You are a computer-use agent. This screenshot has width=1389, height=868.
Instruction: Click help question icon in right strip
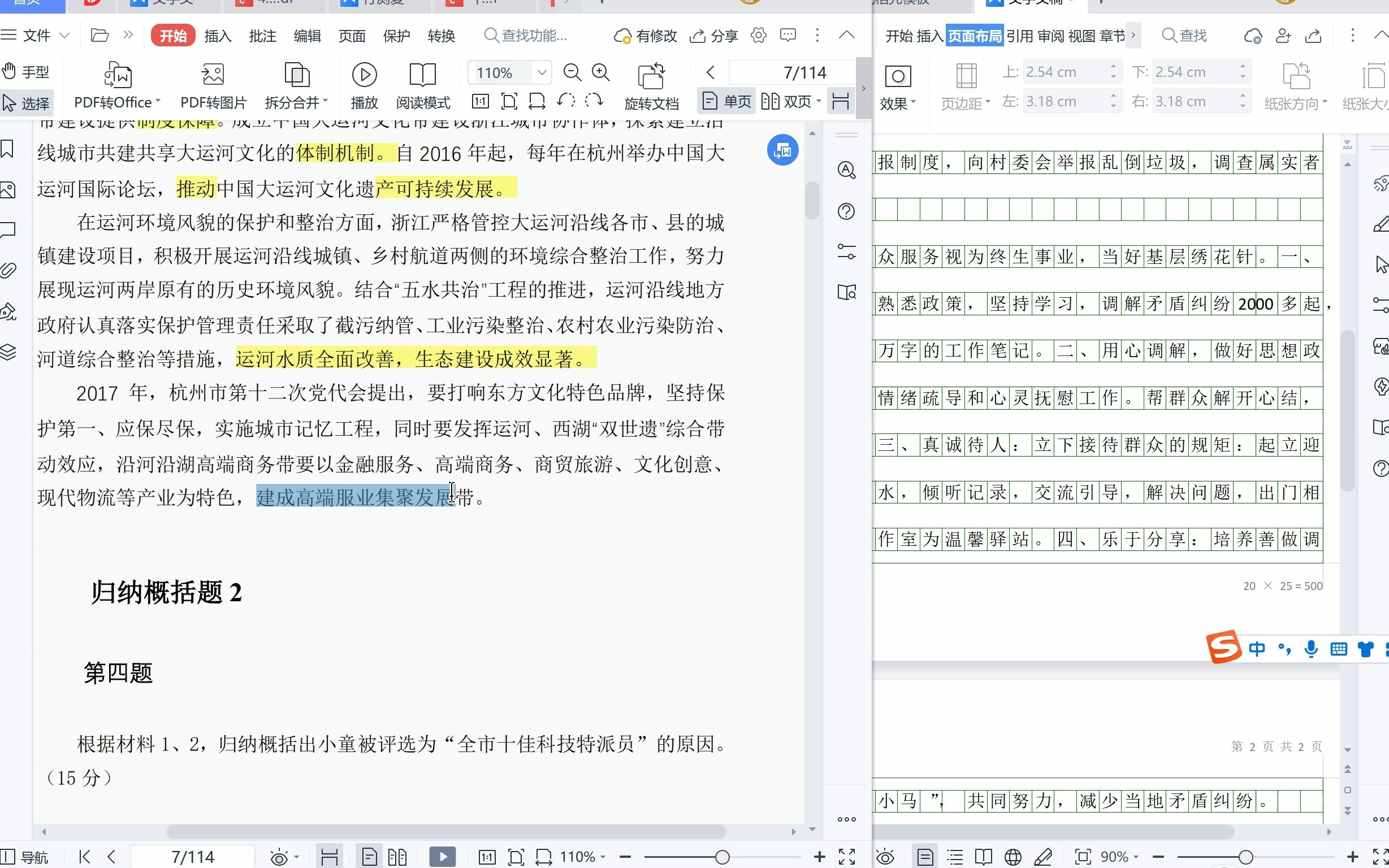[x=846, y=212]
